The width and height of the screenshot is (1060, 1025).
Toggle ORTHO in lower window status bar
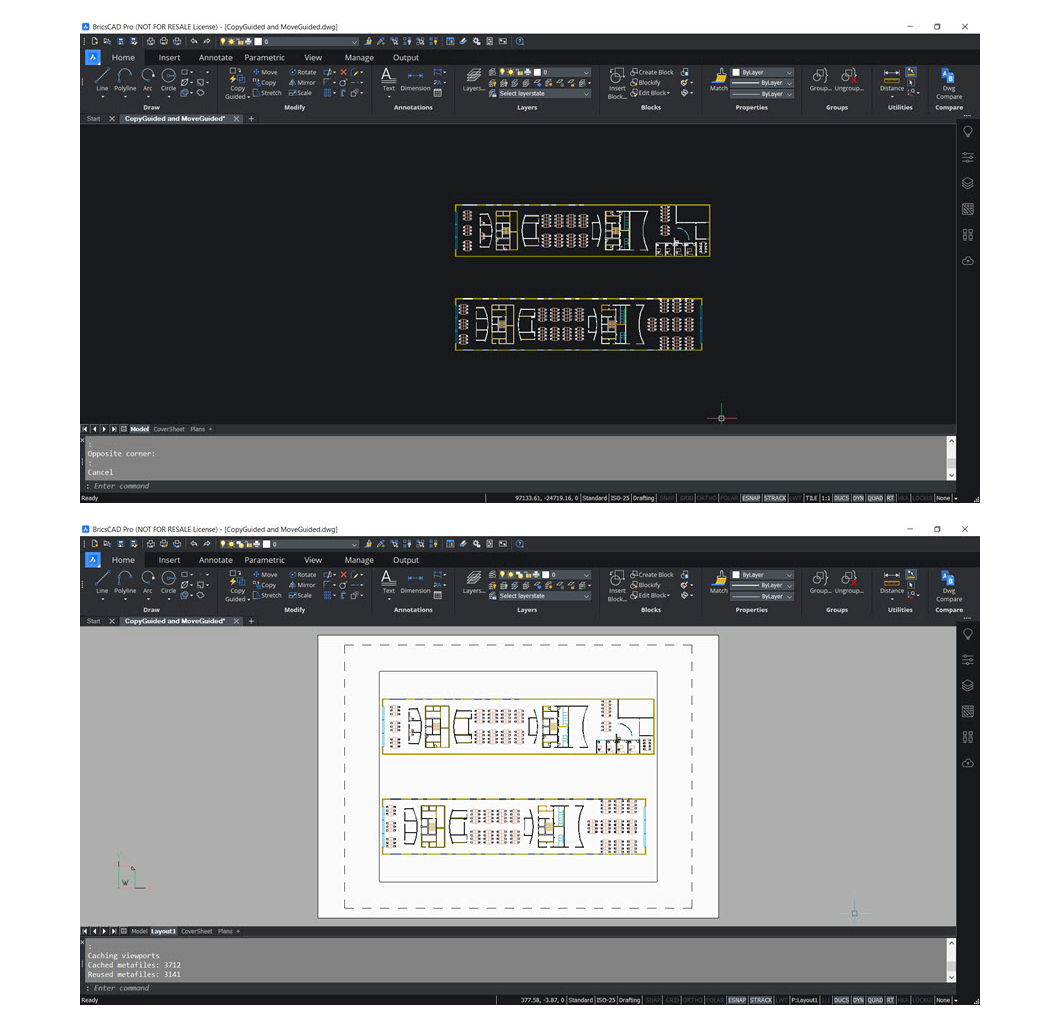pos(693,1000)
